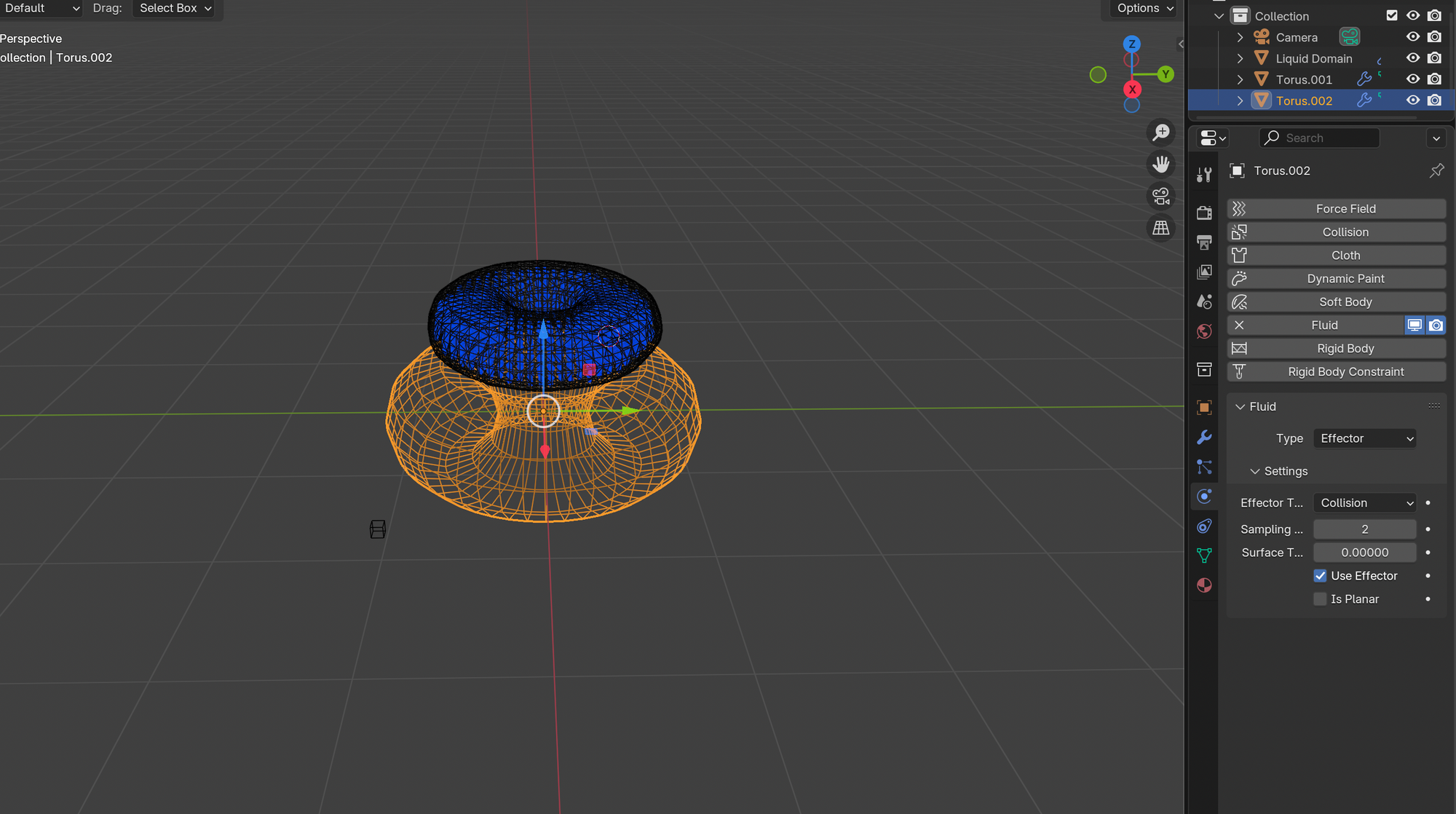Open the properties editor type dropdown
The width and height of the screenshot is (1456, 814).
(x=1213, y=138)
